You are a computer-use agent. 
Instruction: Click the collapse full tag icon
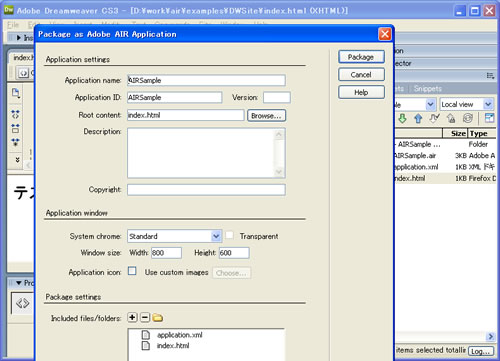pos(15,114)
